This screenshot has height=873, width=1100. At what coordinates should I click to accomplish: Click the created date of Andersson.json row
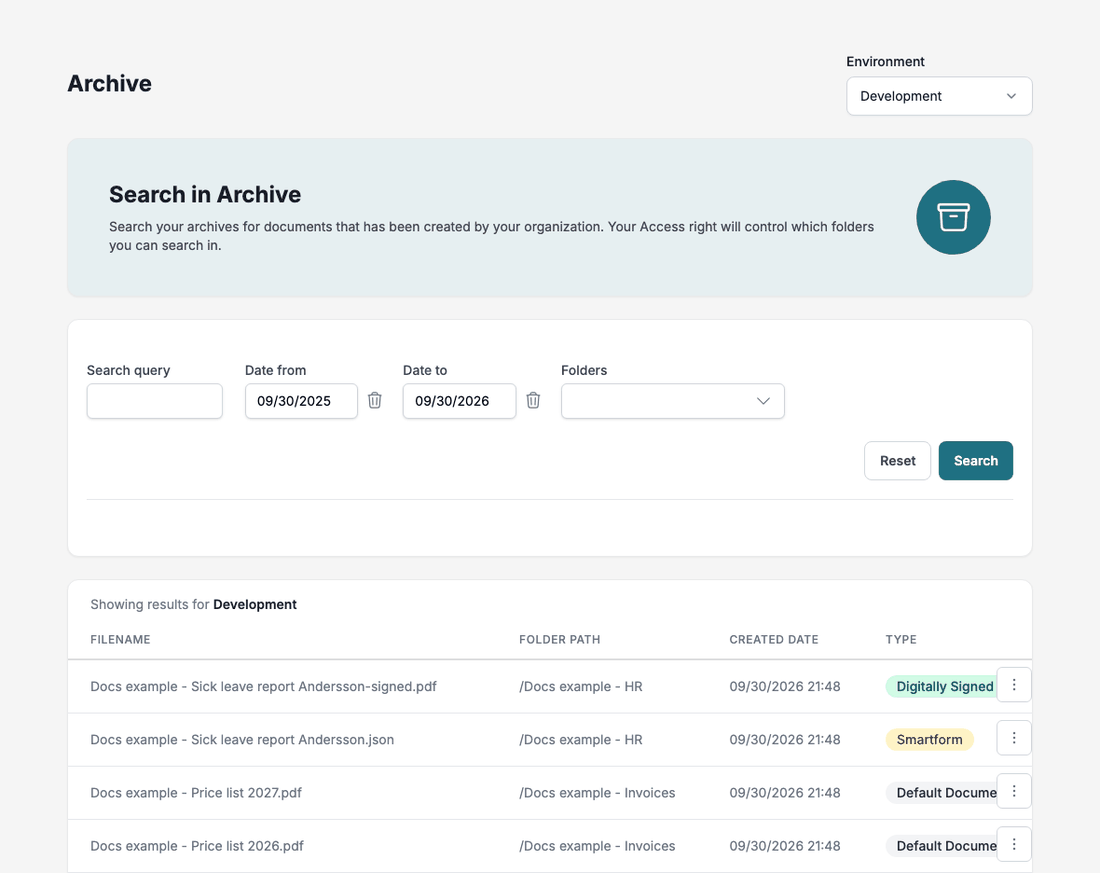(x=785, y=740)
